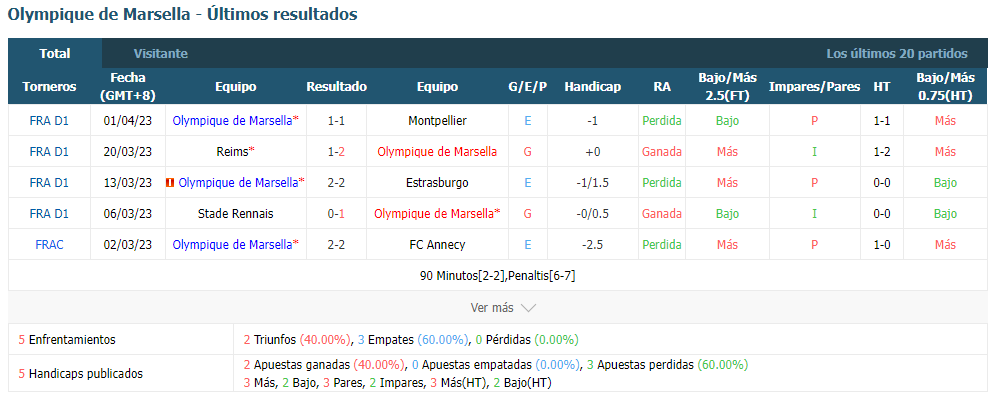Screen dimensions: 998x399
Task: Click the Reims team name
Action: (x=233, y=151)
